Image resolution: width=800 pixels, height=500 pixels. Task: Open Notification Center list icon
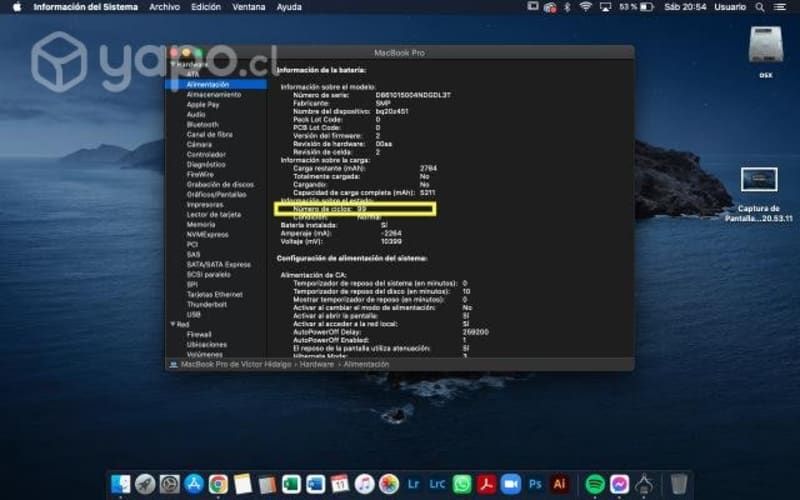click(x=780, y=7)
